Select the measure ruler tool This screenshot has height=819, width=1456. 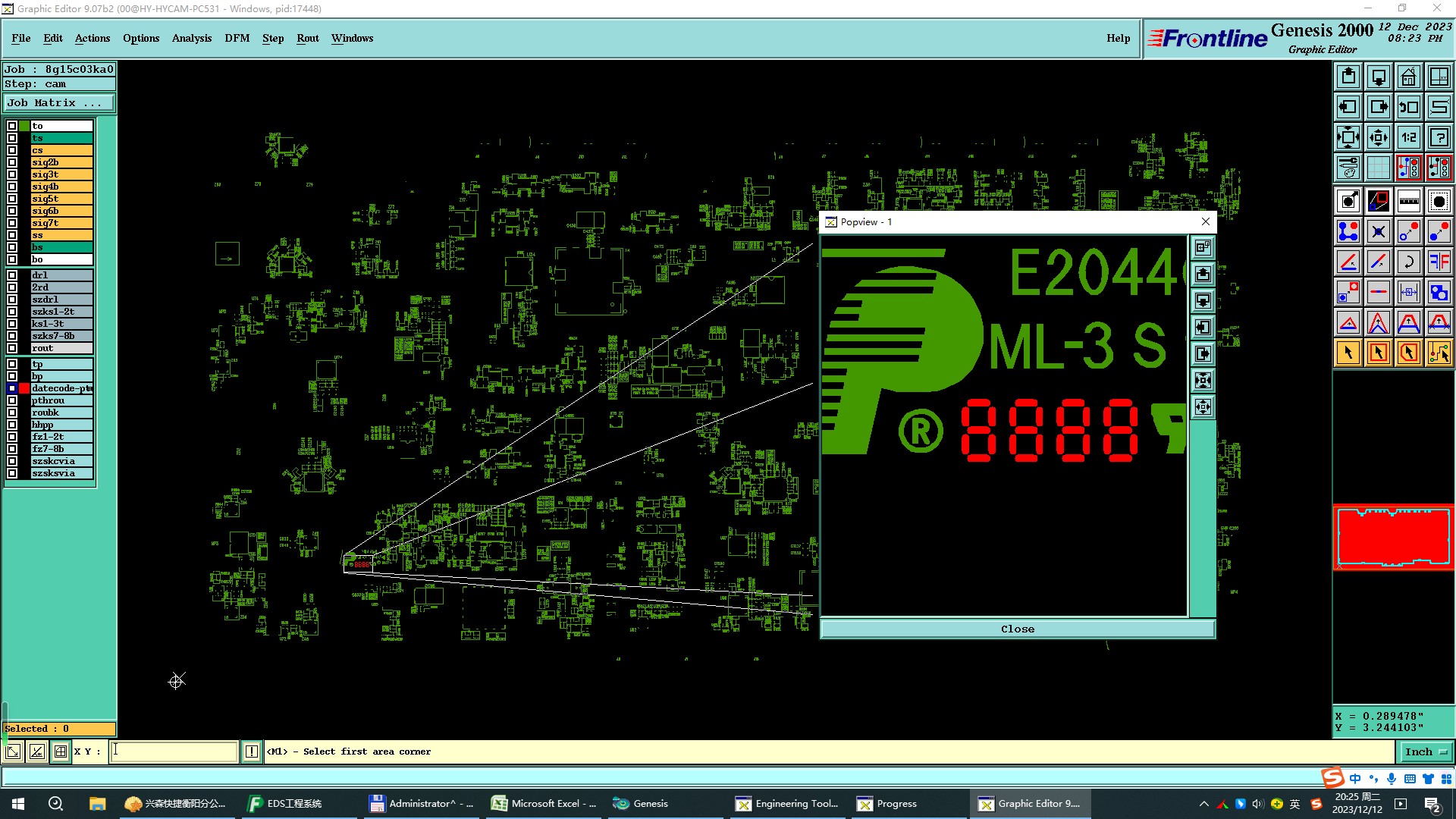(1408, 201)
